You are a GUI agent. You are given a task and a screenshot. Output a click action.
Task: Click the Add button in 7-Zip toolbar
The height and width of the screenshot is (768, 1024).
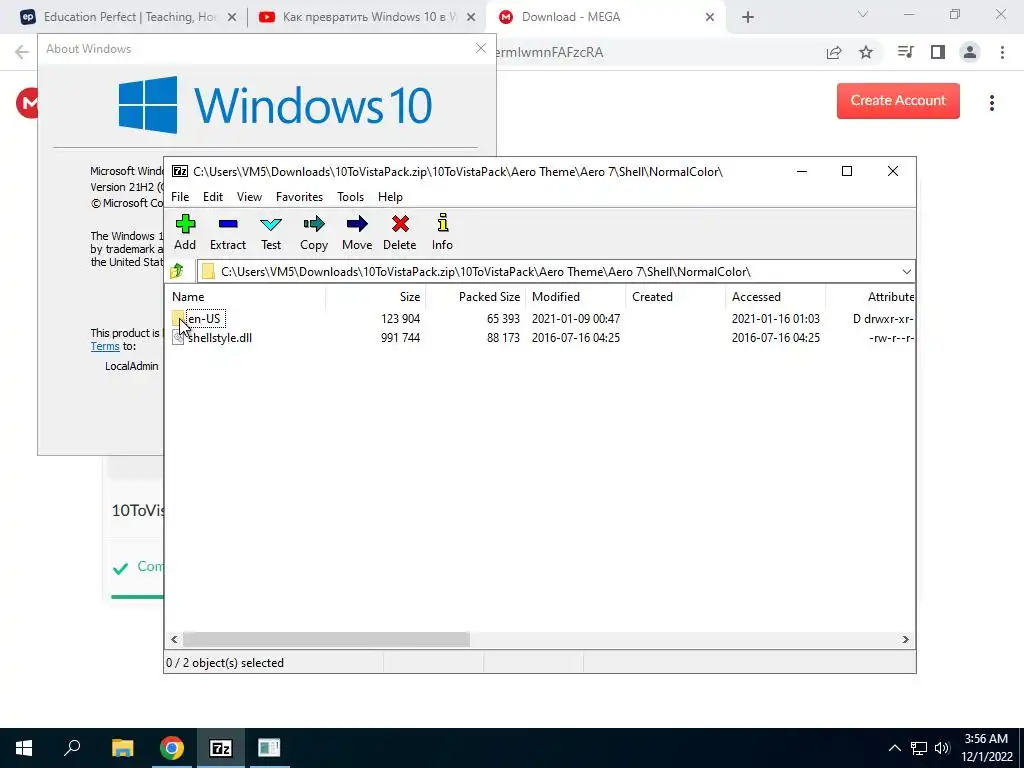point(185,232)
